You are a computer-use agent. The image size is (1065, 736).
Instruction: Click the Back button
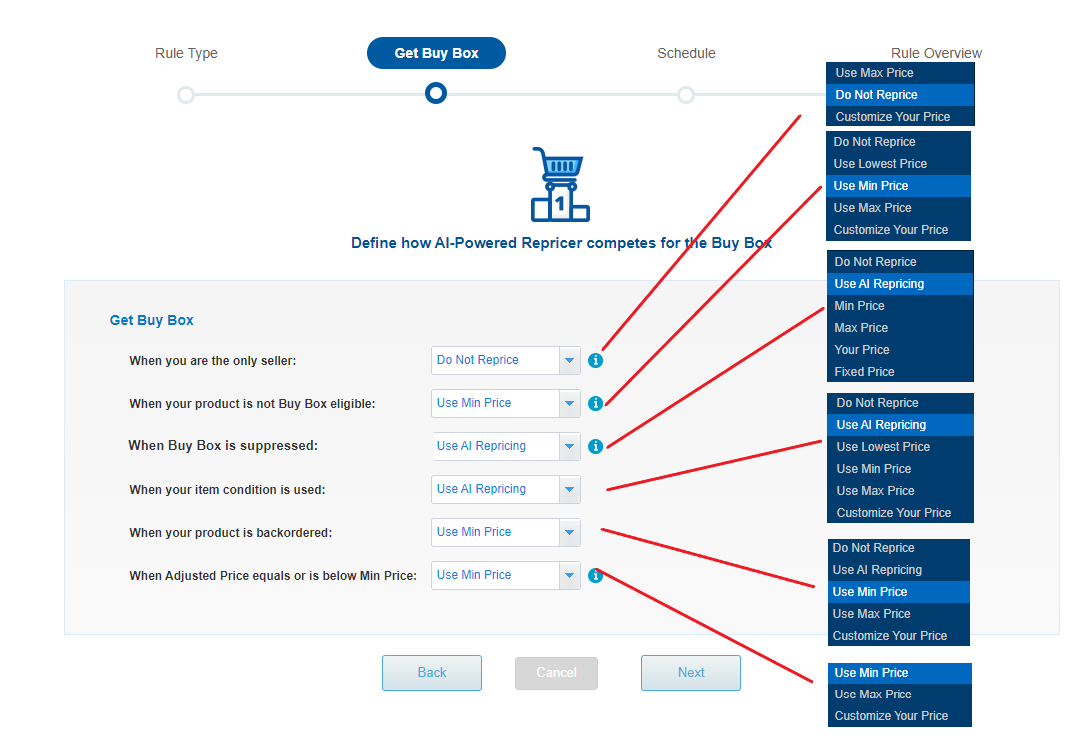pyautogui.click(x=432, y=673)
